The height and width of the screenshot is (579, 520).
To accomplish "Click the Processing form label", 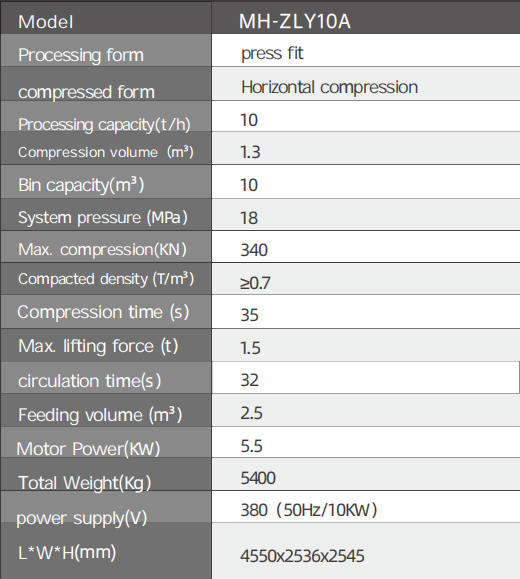I will (x=81, y=55).
